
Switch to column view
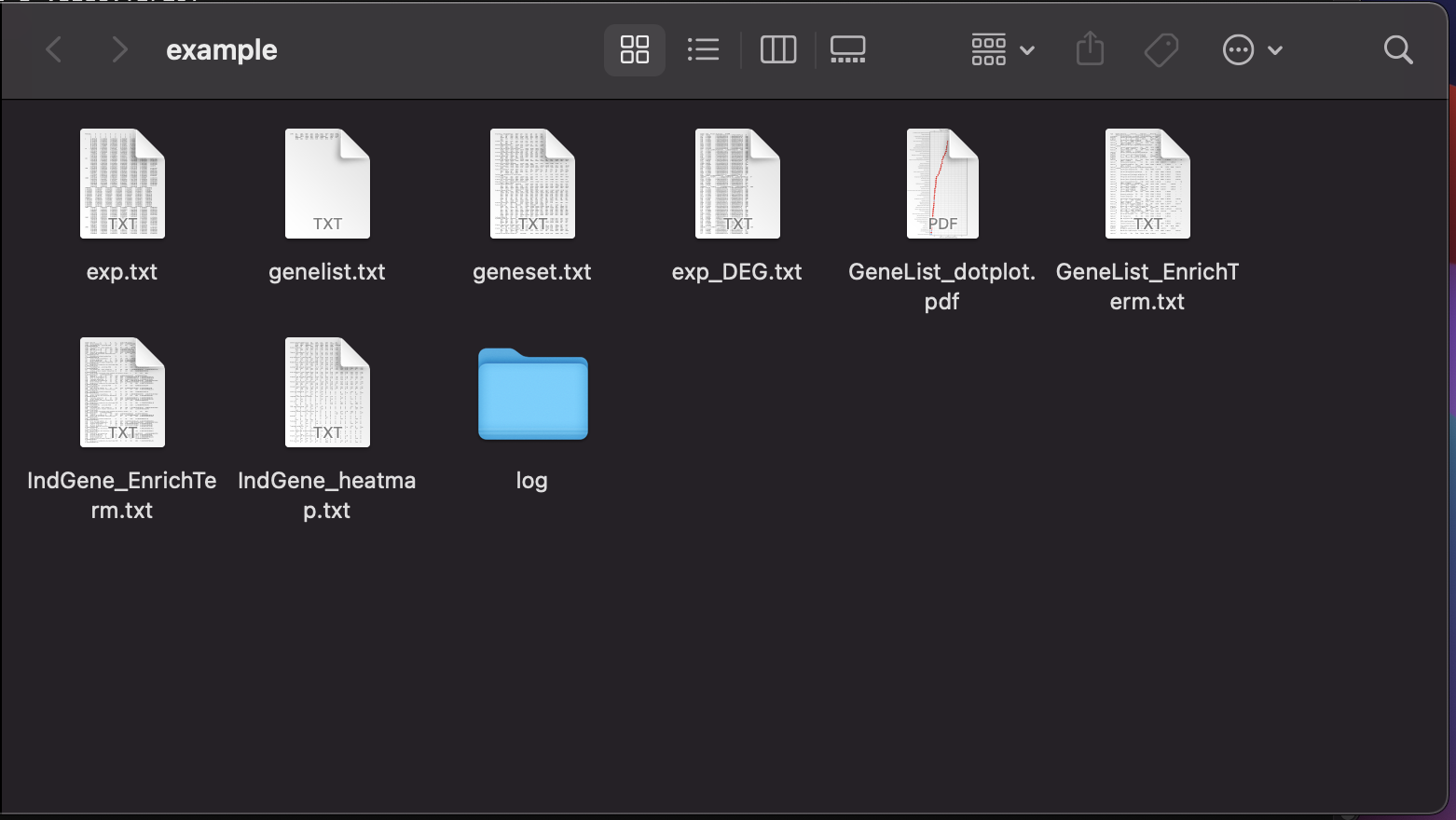point(778,49)
